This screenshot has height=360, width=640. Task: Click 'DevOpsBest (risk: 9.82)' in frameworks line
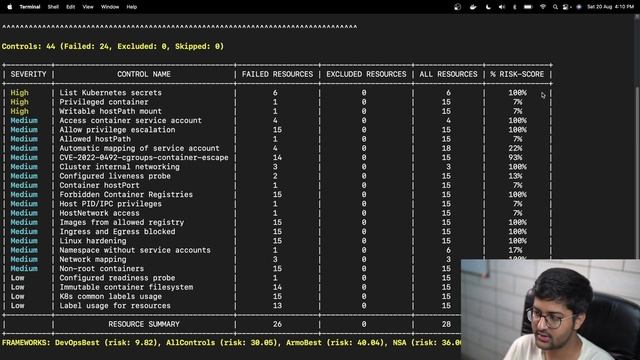tap(106, 343)
